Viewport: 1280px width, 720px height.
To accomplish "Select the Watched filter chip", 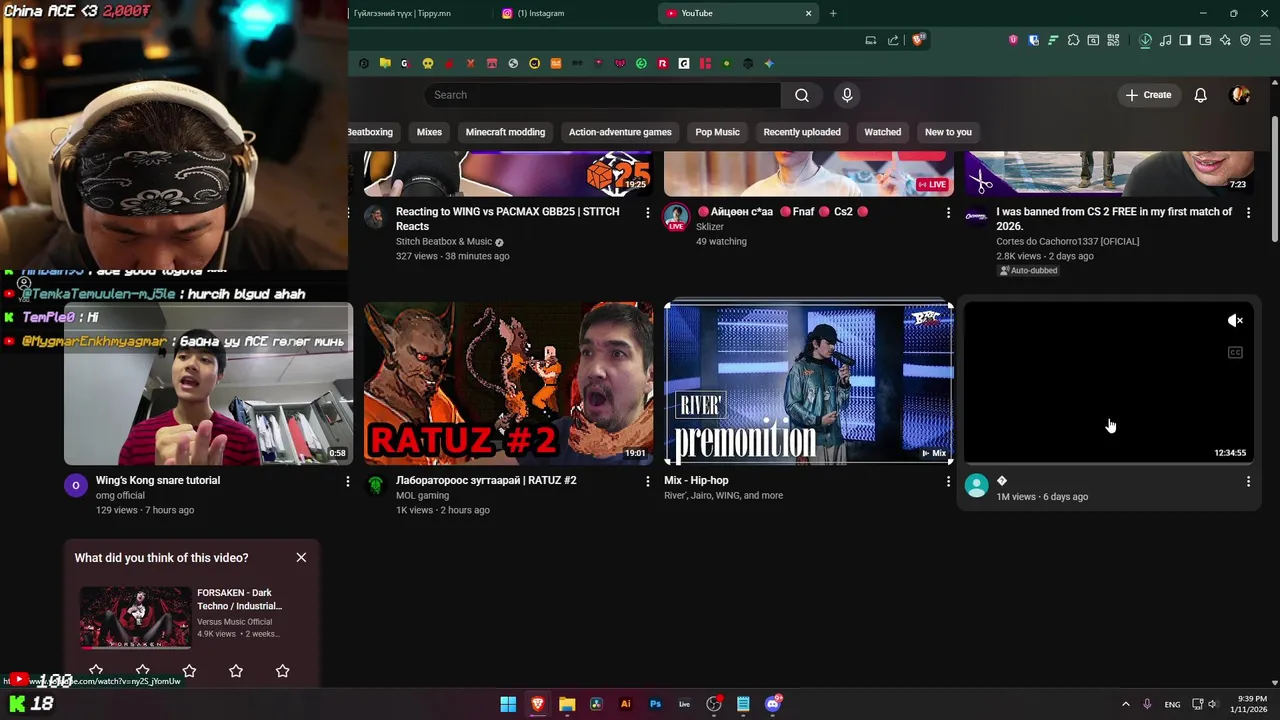I will (882, 132).
